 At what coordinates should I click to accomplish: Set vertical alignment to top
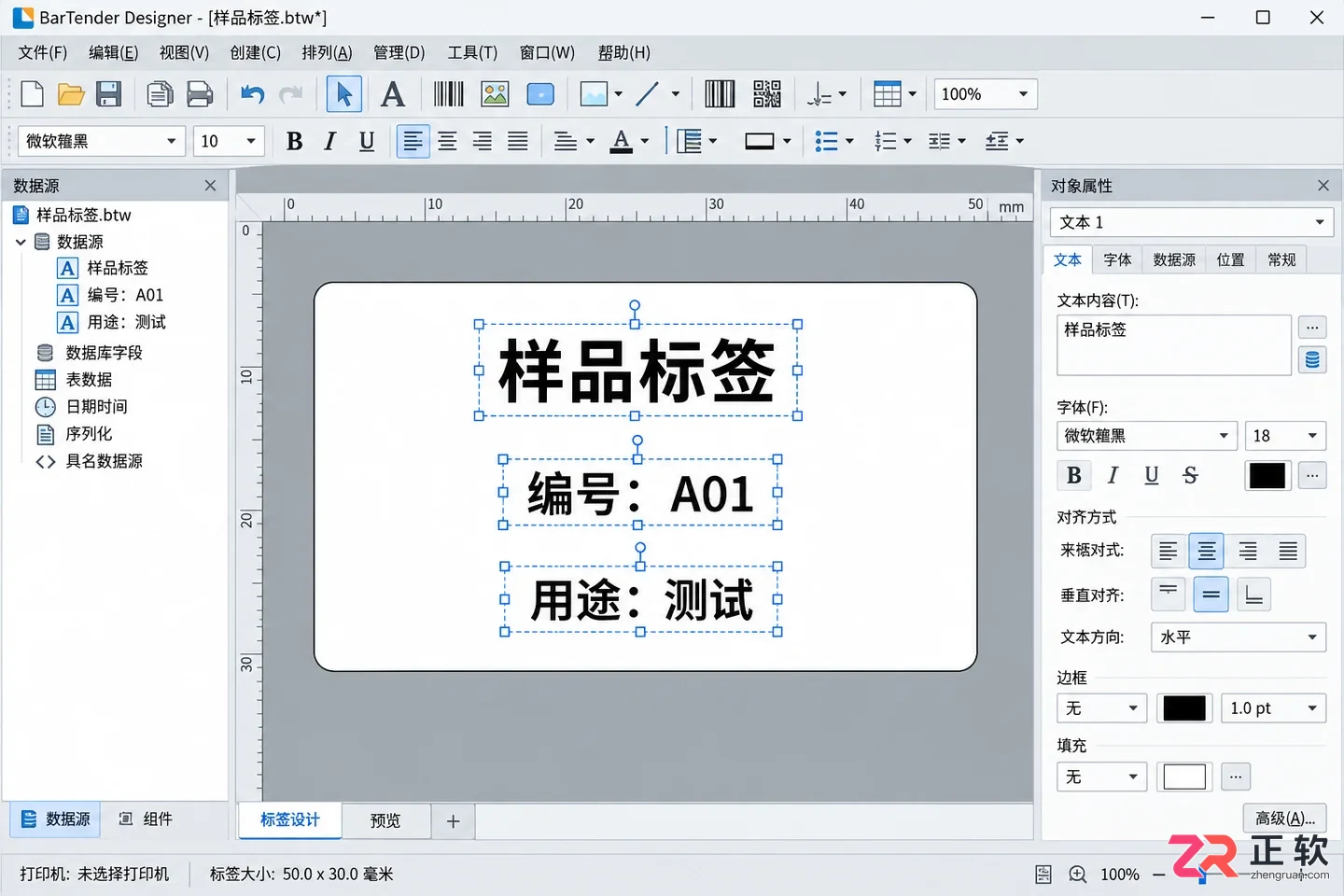click(1169, 595)
